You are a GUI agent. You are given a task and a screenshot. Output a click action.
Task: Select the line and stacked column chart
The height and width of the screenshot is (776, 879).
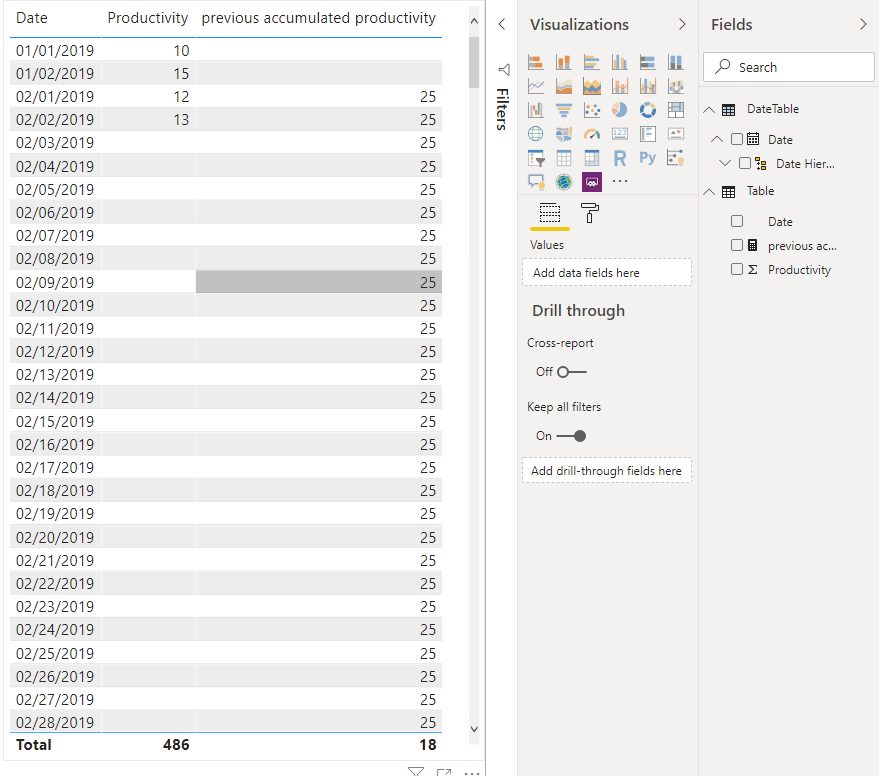620,86
